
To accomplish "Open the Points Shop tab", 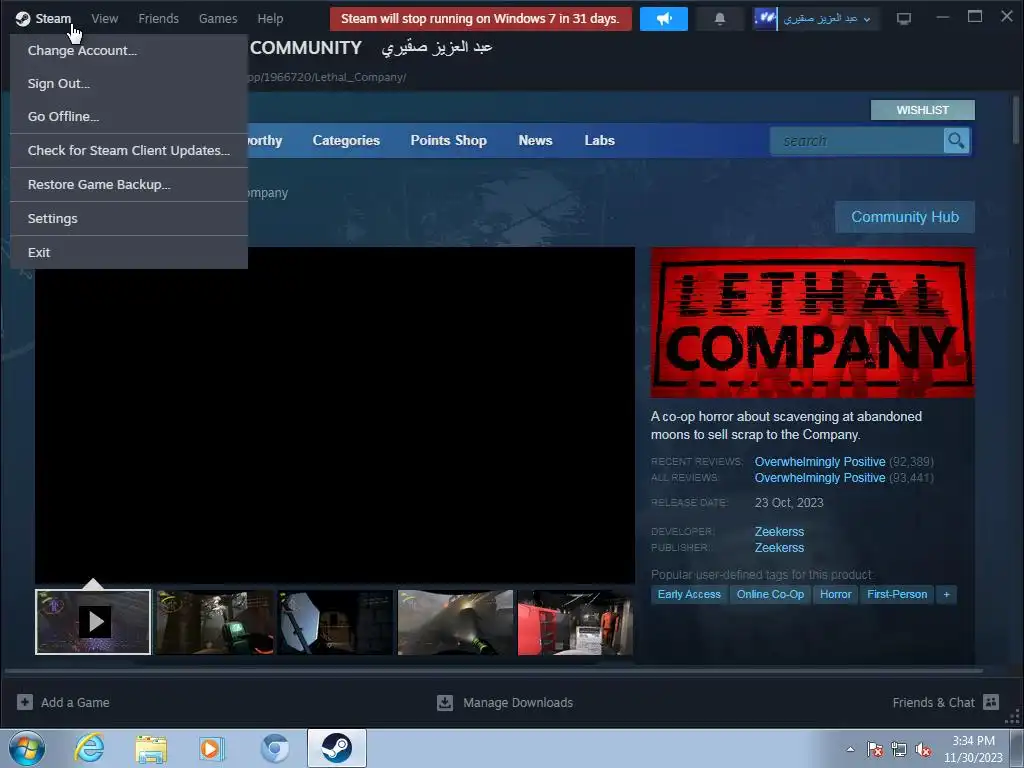I will click(449, 140).
